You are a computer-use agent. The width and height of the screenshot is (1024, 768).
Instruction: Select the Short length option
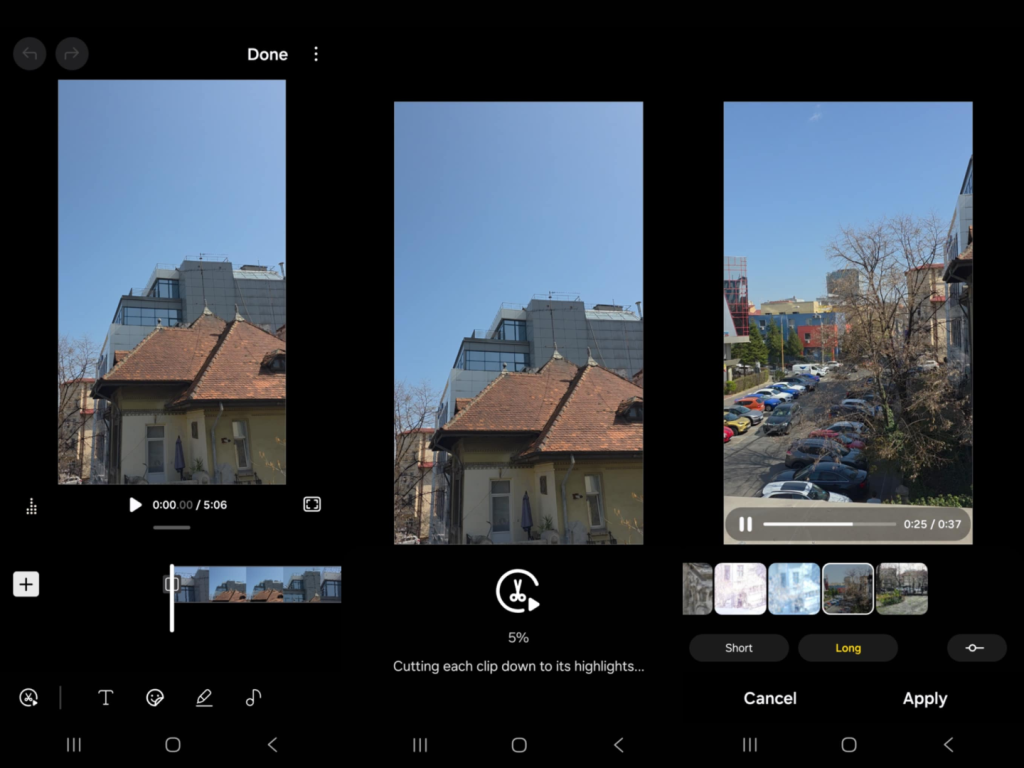point(739,648)
